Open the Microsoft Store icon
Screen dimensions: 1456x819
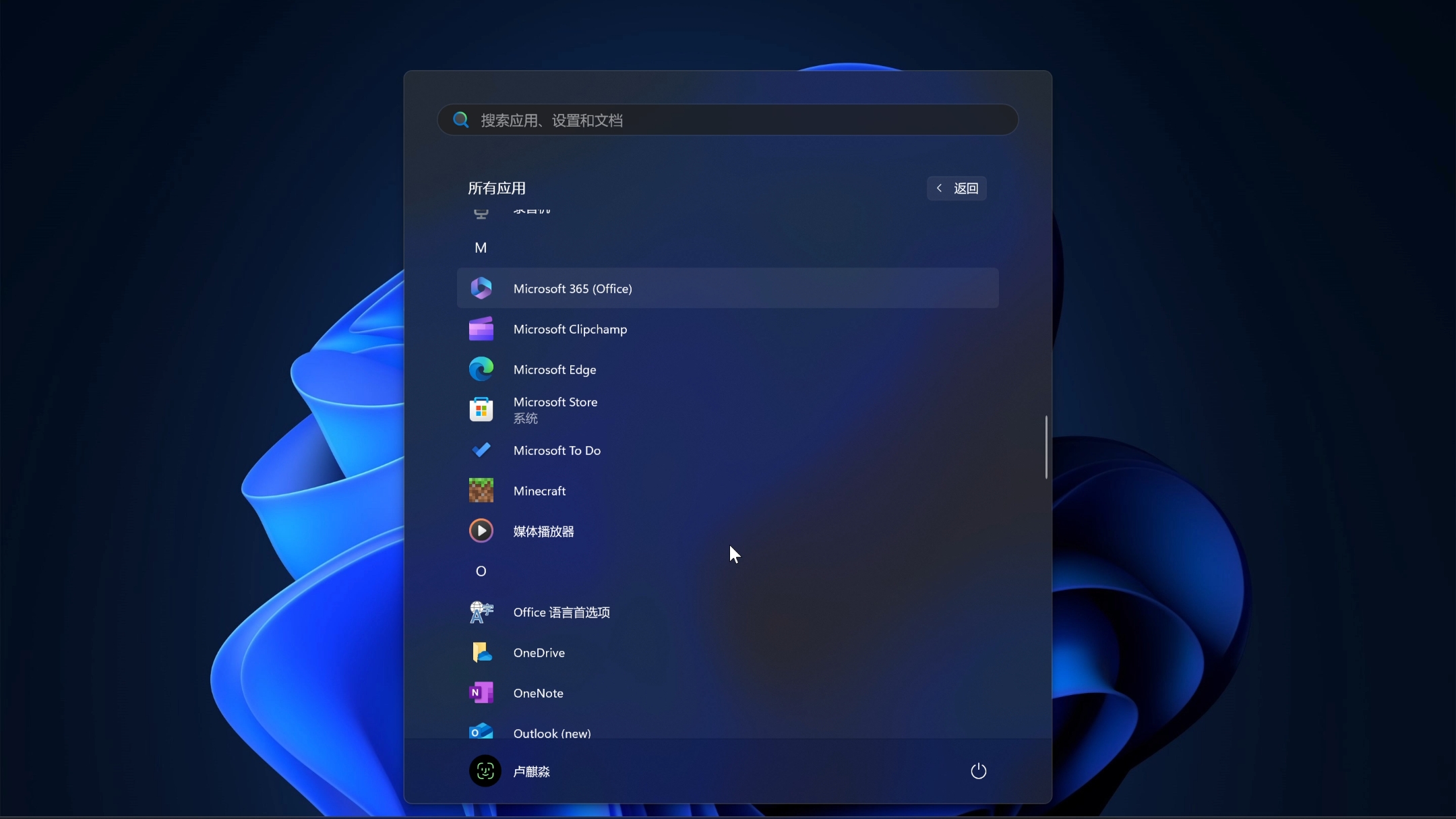pyautogui.click(x=481, y=410)
